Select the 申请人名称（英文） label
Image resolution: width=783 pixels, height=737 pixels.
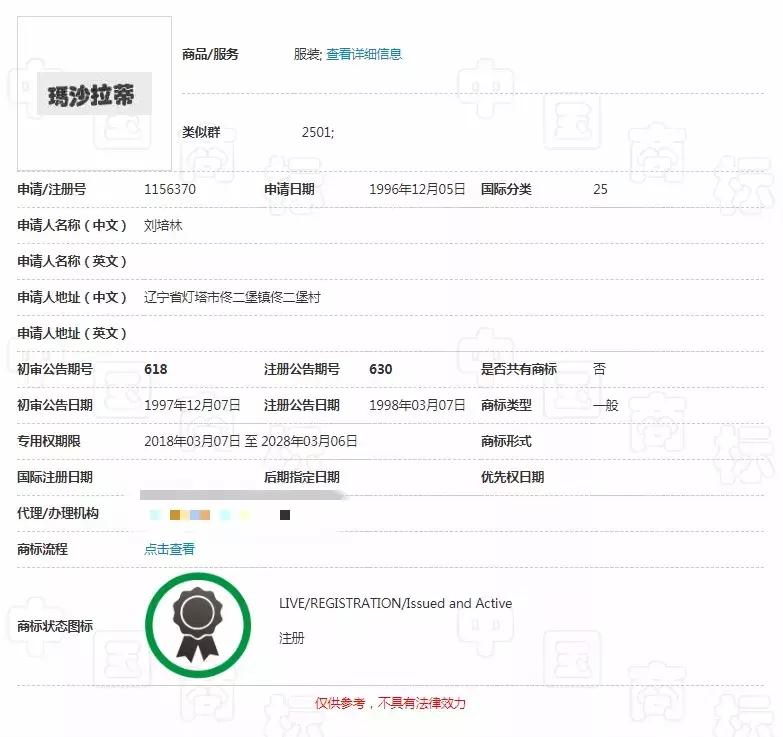[72, 261]
